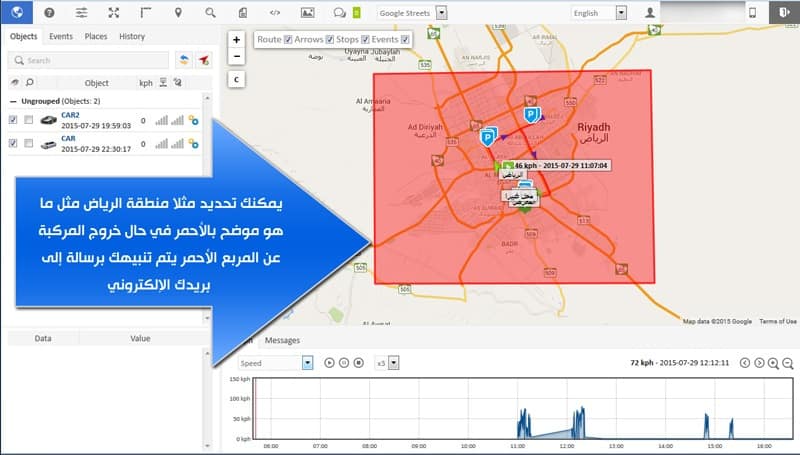
Task: Pan graph left with the left arrow icon
Action: (745, 363)
